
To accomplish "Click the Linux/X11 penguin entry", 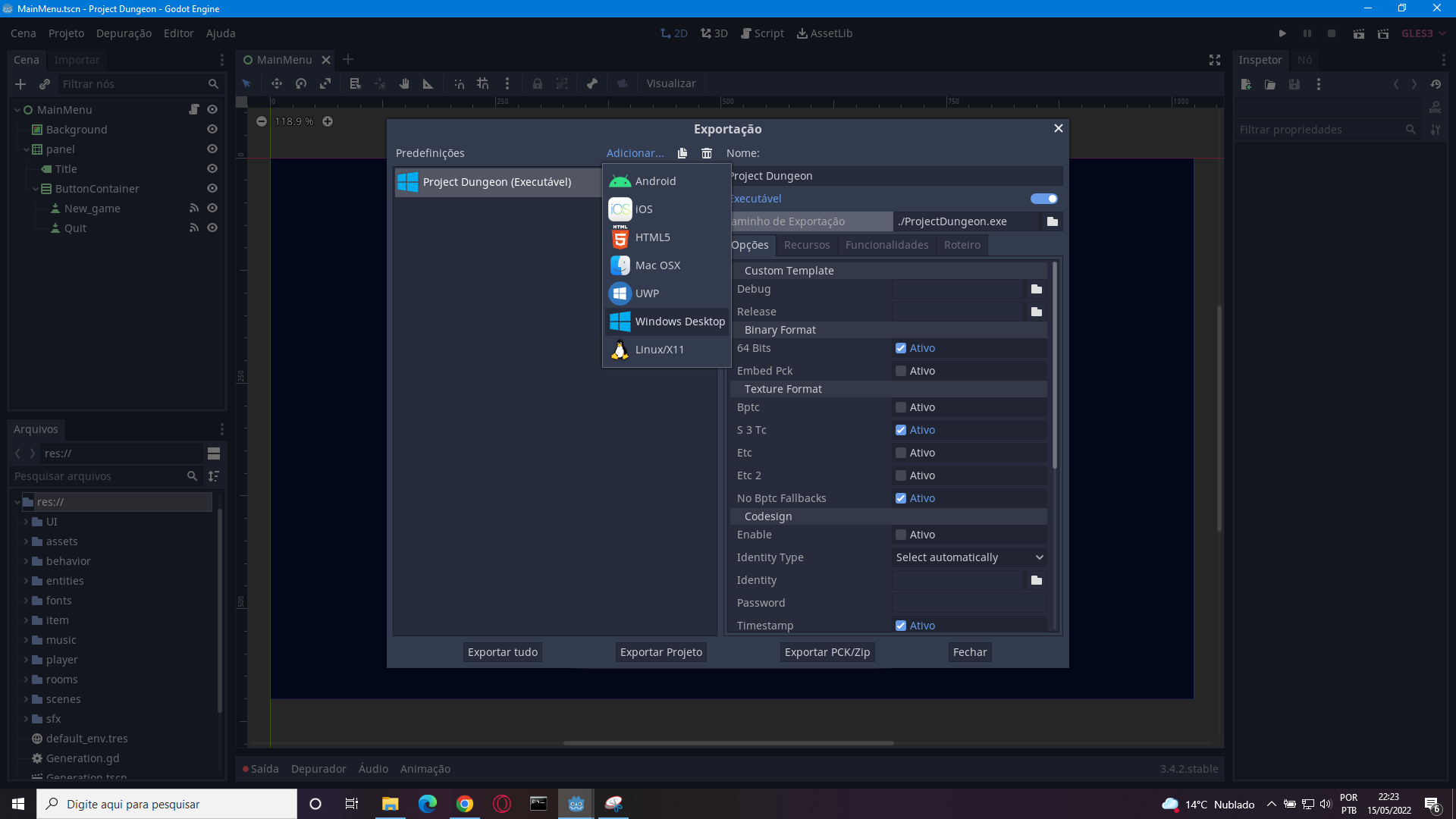I will click(x=658, y=350).
